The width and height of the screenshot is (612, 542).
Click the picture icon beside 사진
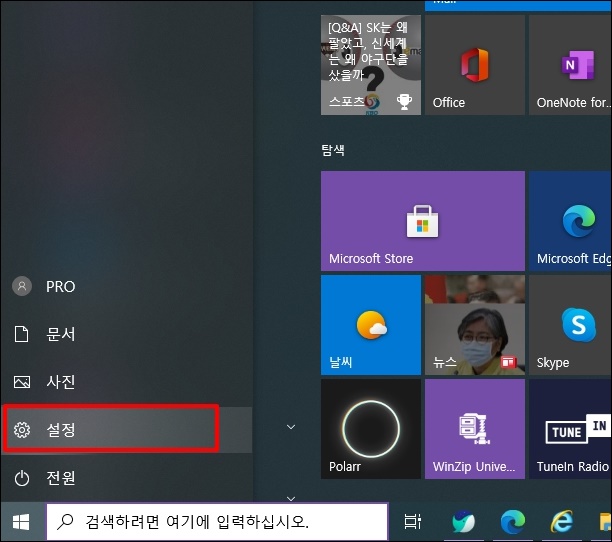pos(22,382)
